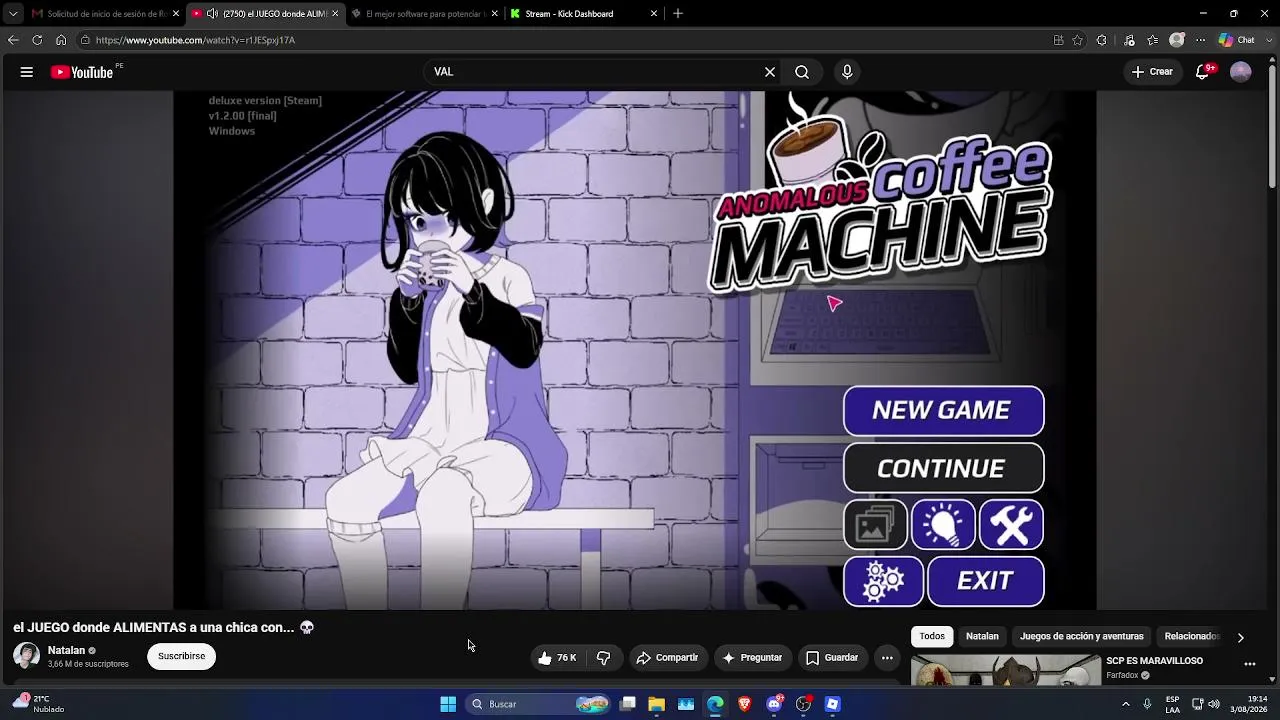Share the video via Compartir
1280x720 pixels.
[667, 658]
